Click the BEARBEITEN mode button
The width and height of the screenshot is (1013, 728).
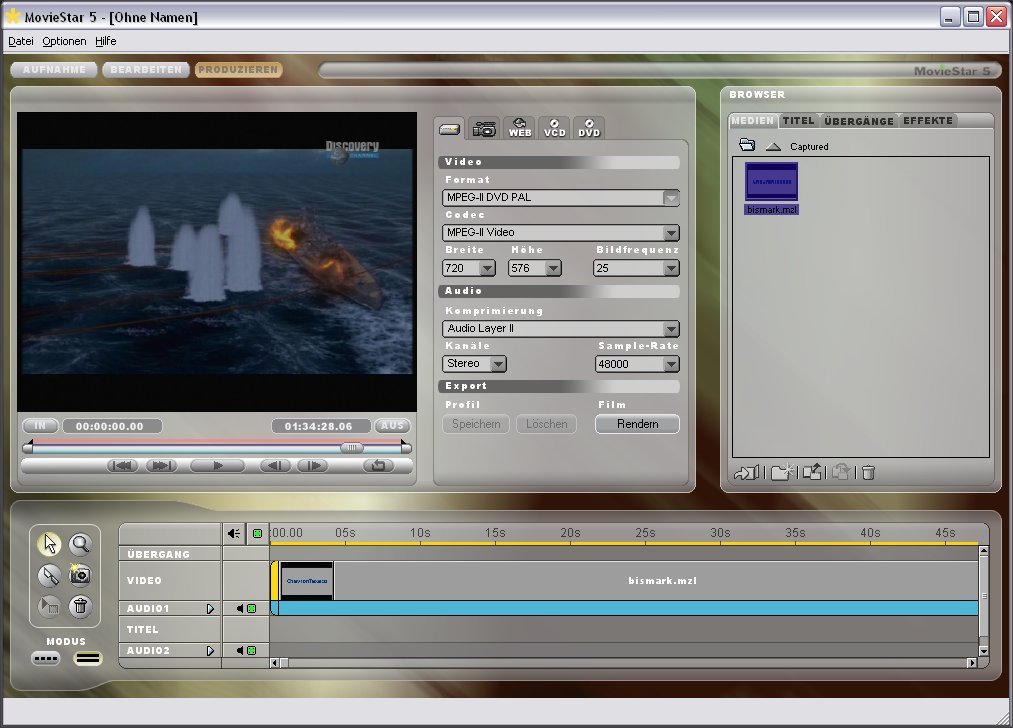point(146,70)
